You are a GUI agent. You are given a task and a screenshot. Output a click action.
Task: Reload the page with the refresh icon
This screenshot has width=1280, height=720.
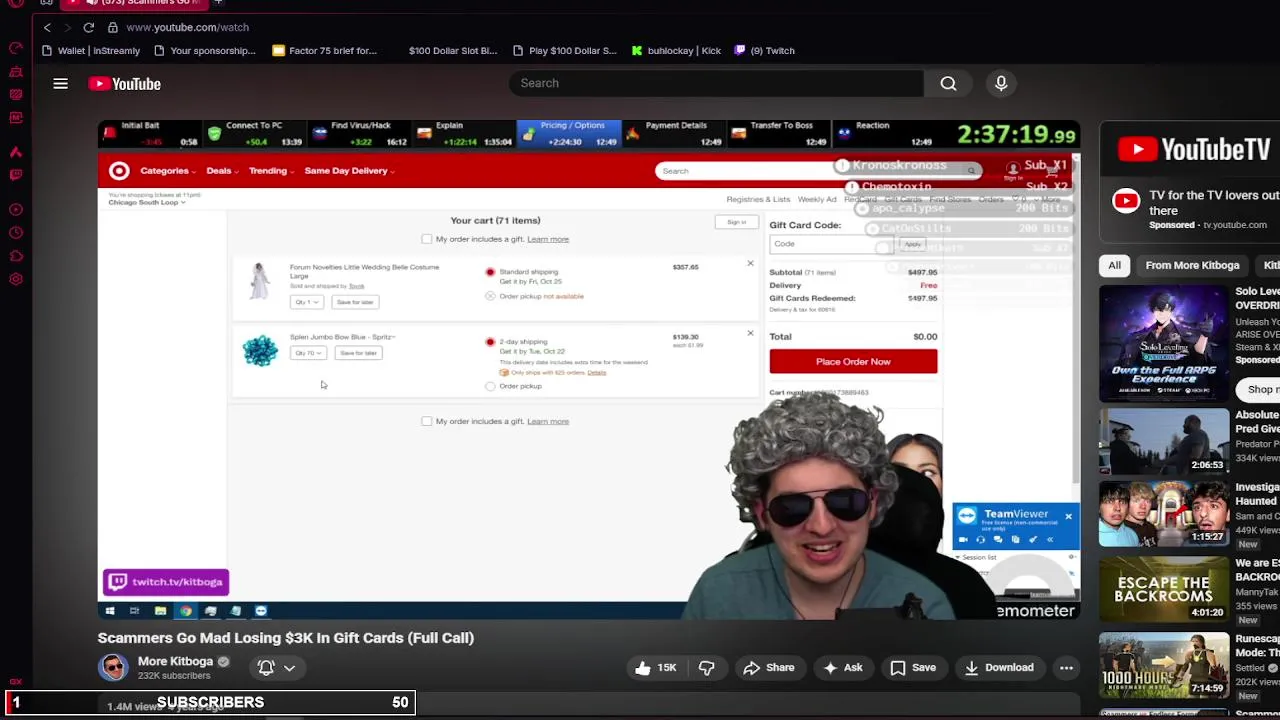pos(89,27)
